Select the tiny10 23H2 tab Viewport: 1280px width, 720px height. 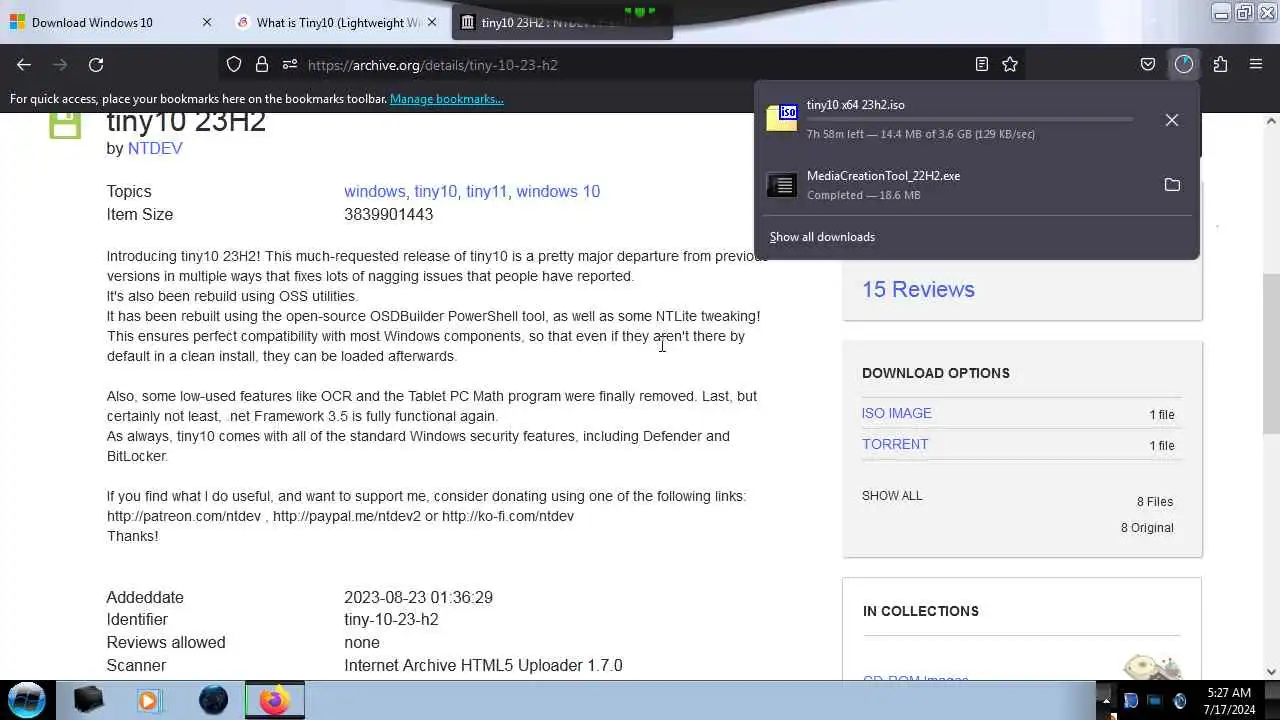tap(562, 22)
